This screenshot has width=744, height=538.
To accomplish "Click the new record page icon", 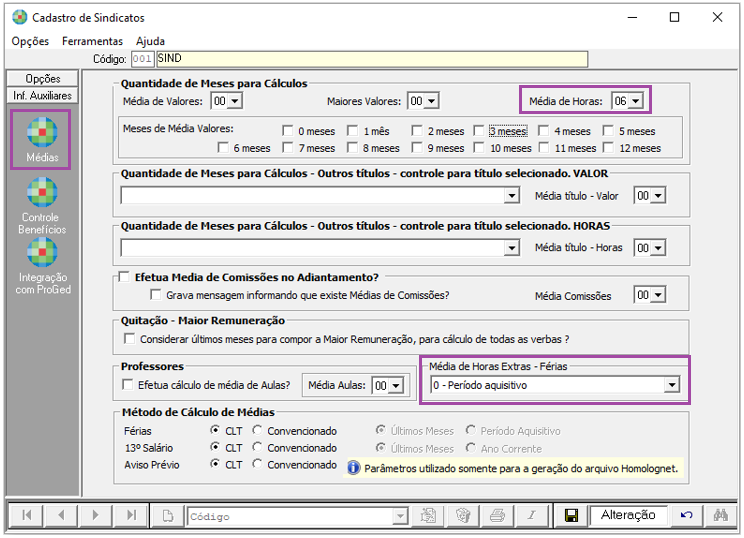I will [x=168, y=515].
